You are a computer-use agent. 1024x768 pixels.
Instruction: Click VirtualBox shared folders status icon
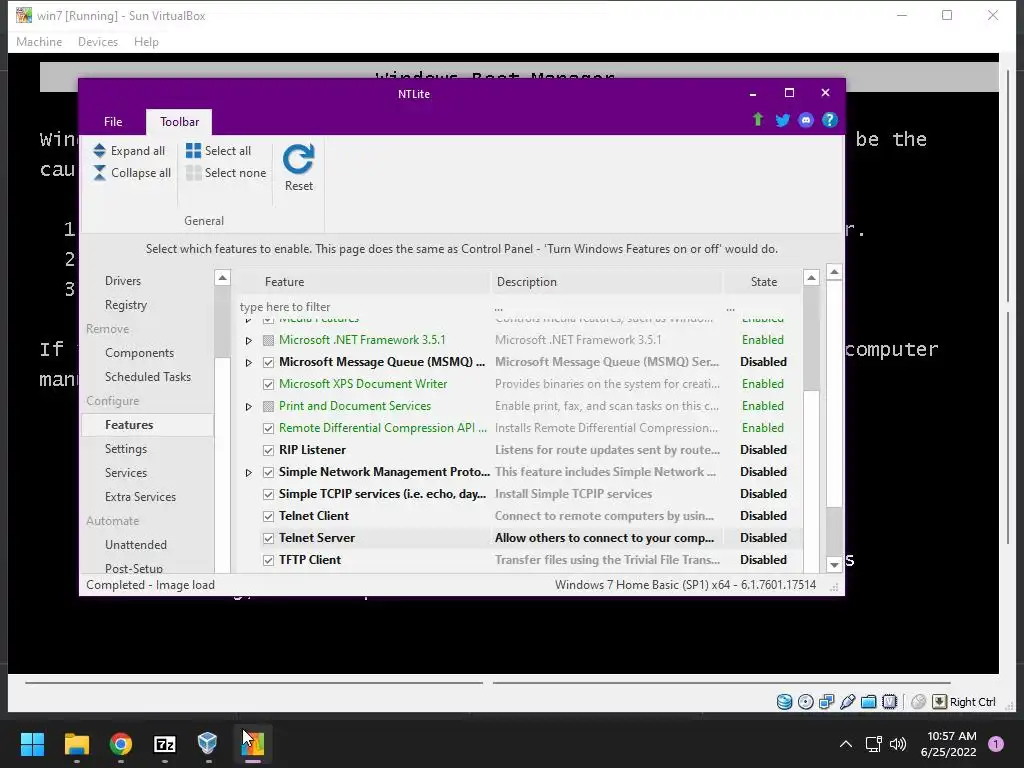tap(869, 702)
